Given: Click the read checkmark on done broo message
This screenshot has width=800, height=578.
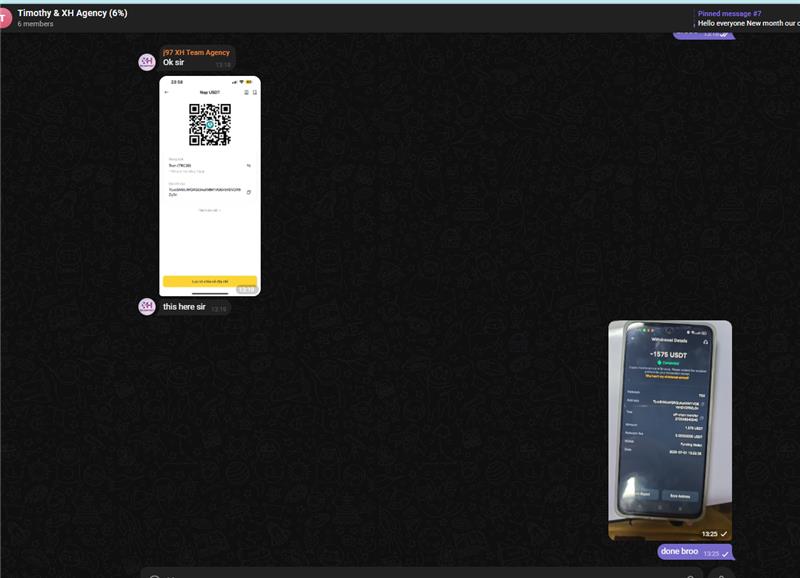Looking at the screenshot, I should [725, 553].
